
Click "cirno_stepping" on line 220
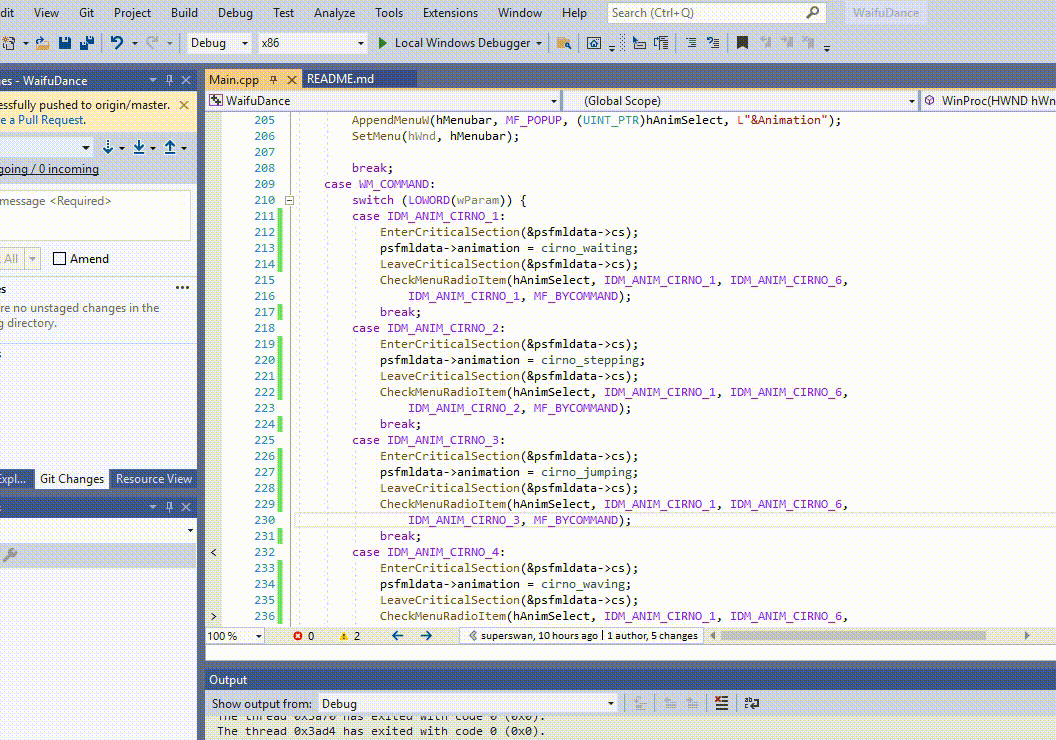pos(590,360)
